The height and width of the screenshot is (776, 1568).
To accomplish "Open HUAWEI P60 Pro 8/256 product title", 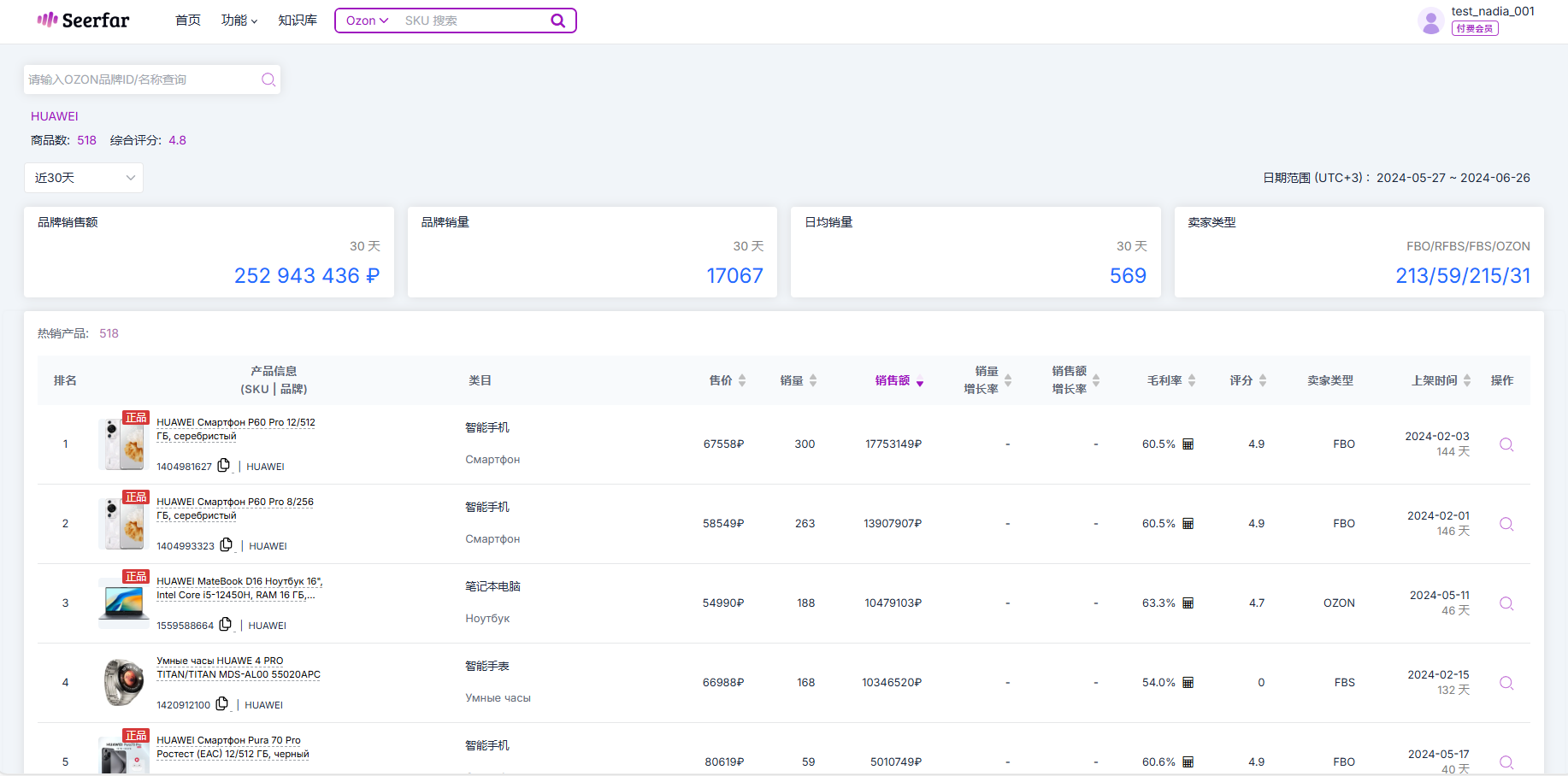I will click(235, 509).
